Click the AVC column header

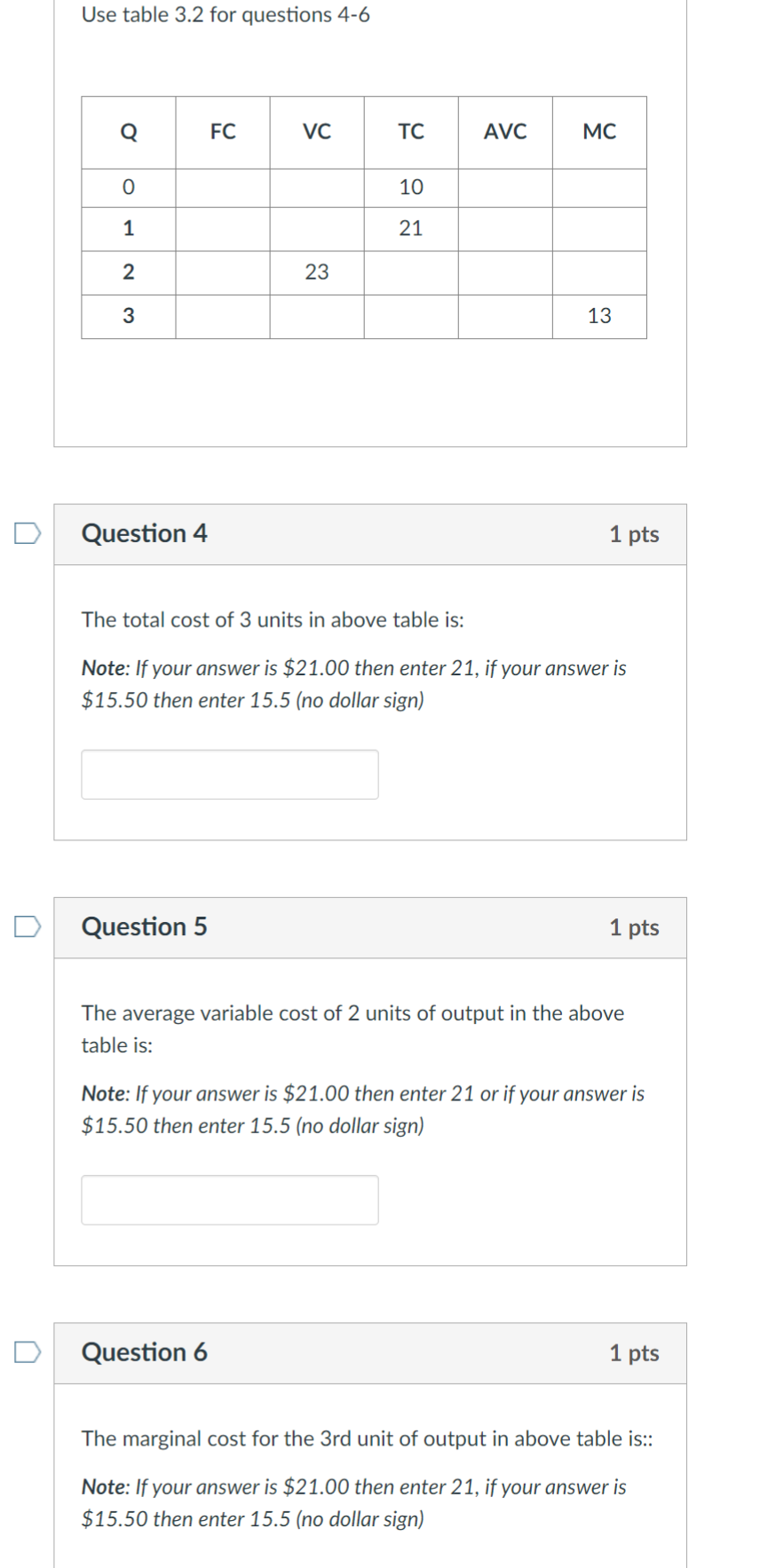(503, 131)
